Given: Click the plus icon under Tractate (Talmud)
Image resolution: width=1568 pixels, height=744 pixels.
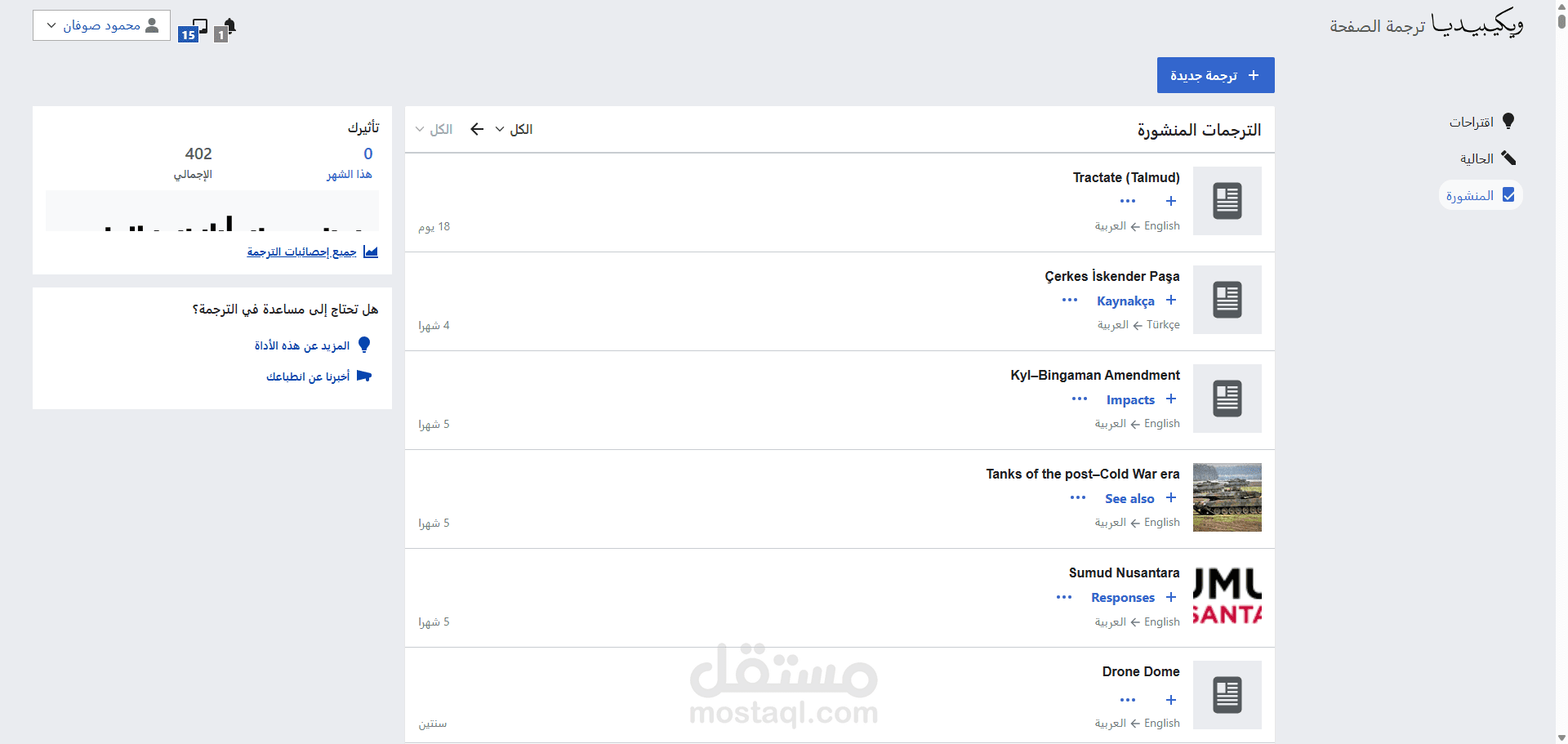Looking at the screenshot, I should click(x=1171, y=201).
